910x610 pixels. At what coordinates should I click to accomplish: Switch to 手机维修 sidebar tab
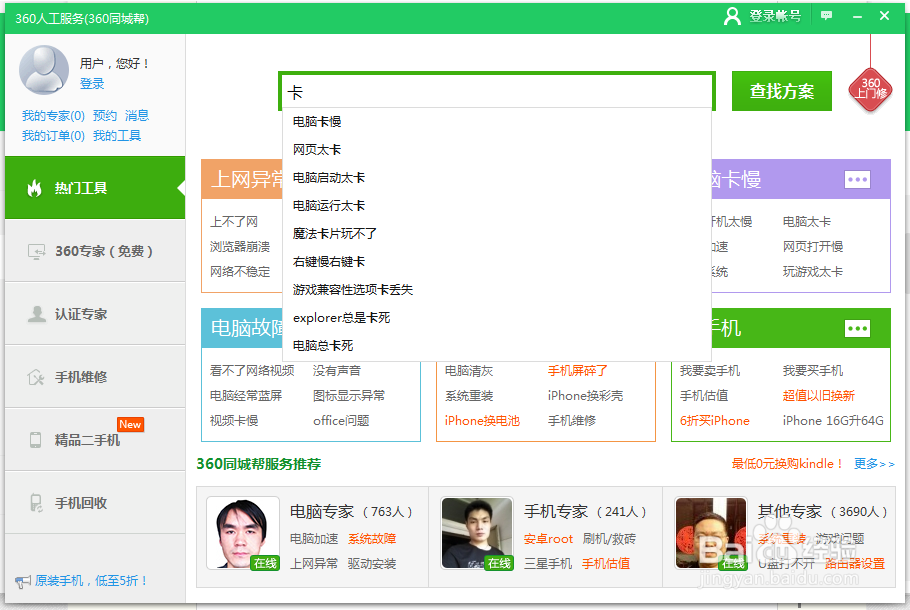pyautogui.click(x=95, y=377)
